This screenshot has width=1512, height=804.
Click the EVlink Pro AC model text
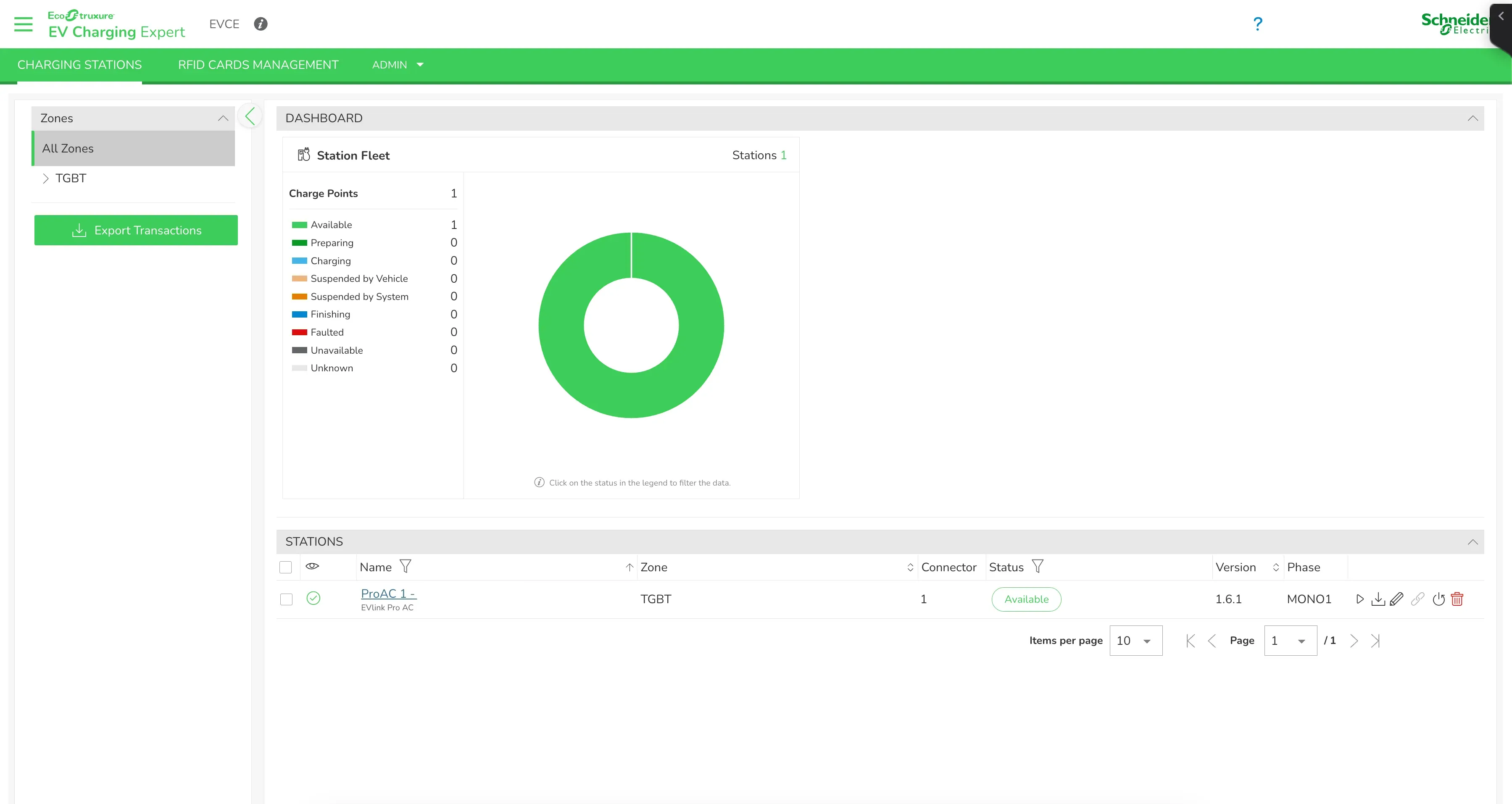(x=387, y=607)
